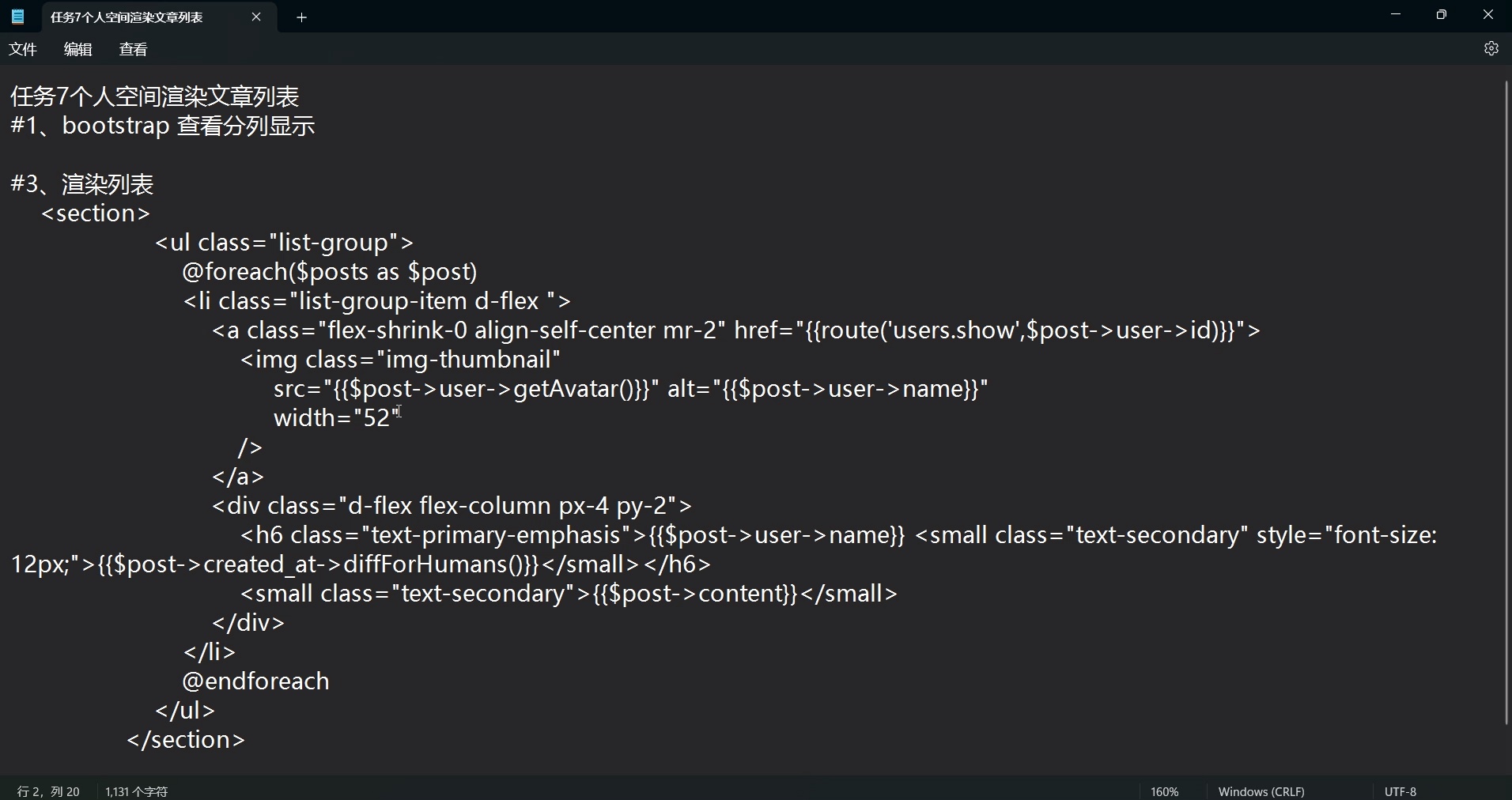1512x800 pixels.
Task: Click the Windows (CRLF) line-ending indicator
Action: (1261, 791)
